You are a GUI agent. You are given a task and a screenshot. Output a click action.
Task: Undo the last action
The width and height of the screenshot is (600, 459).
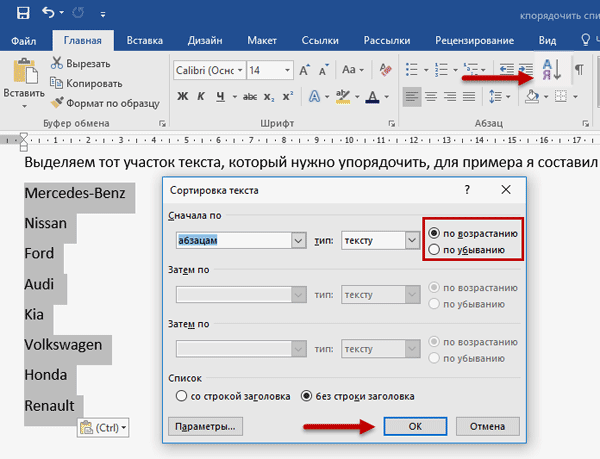(48, 13)
